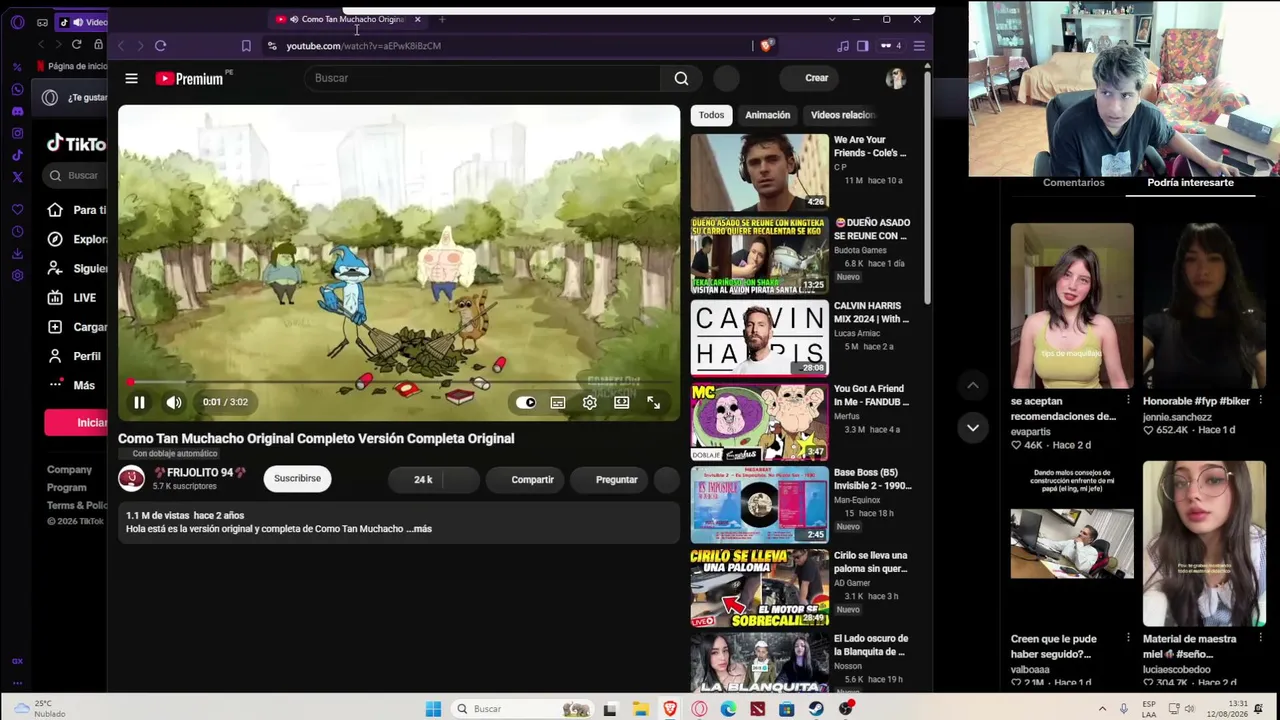
Task: Pause the YouTube video
Action: click(x=139, y=402)
